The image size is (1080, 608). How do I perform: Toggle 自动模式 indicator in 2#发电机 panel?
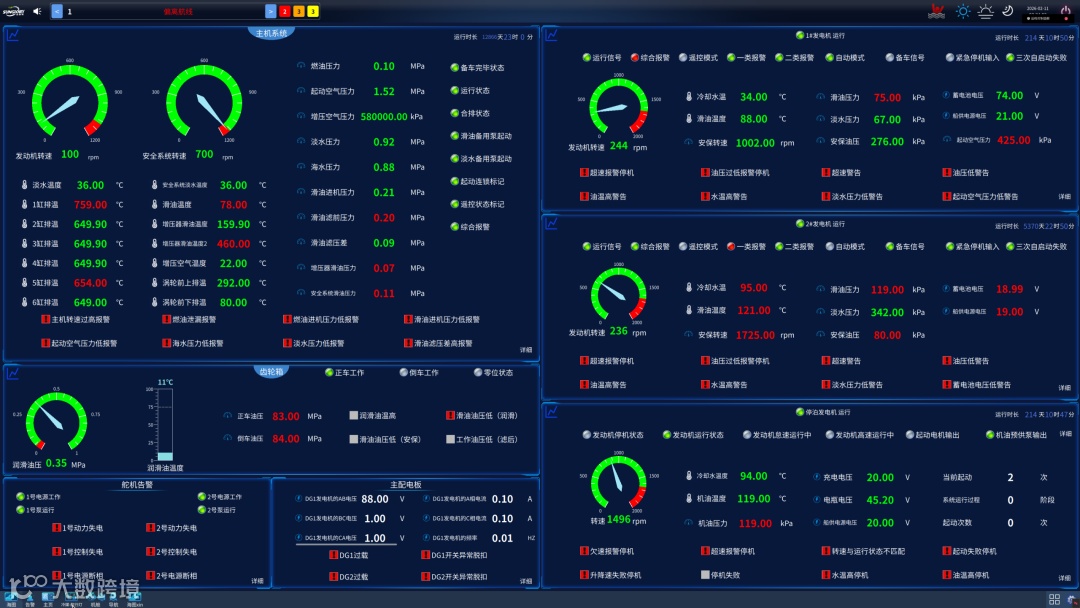(x=845, y=246)
